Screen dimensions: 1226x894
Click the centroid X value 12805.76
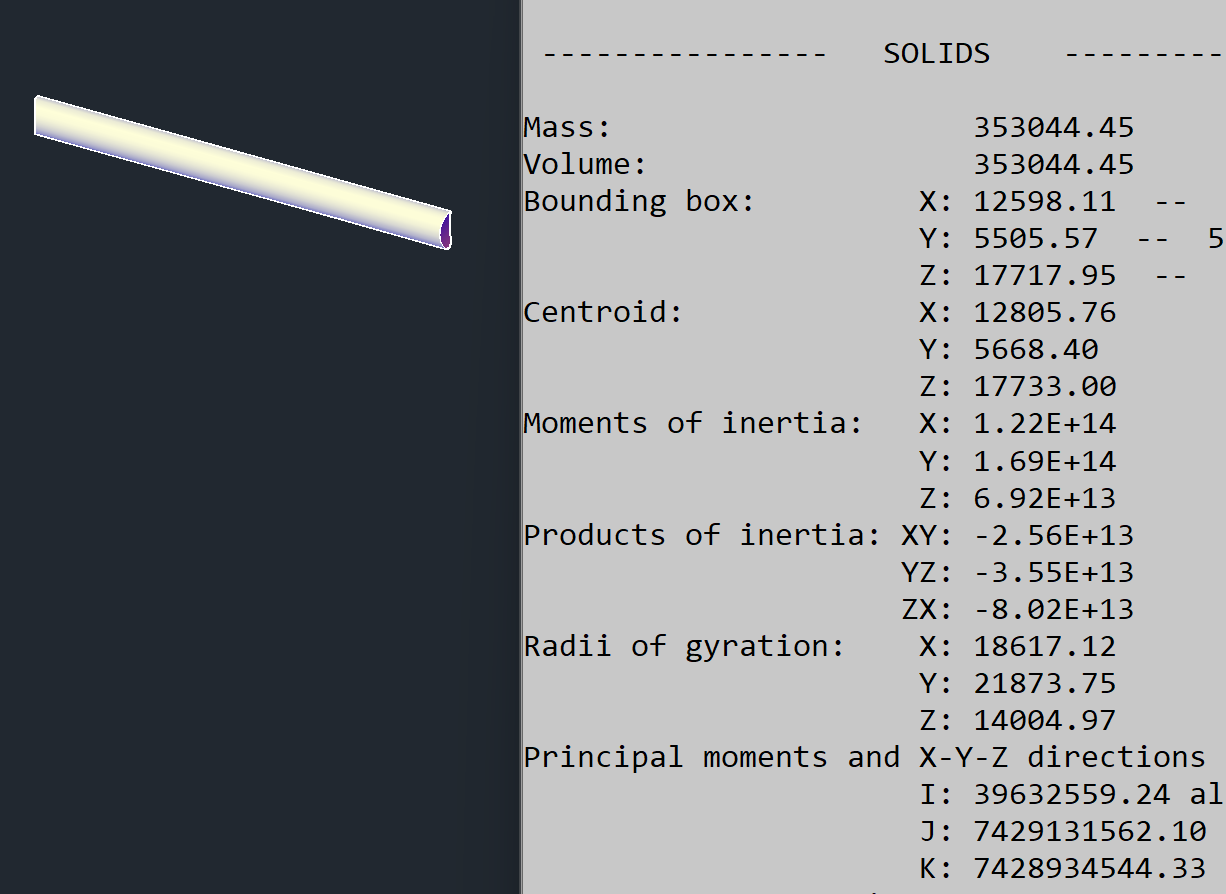coord(1044,313)
